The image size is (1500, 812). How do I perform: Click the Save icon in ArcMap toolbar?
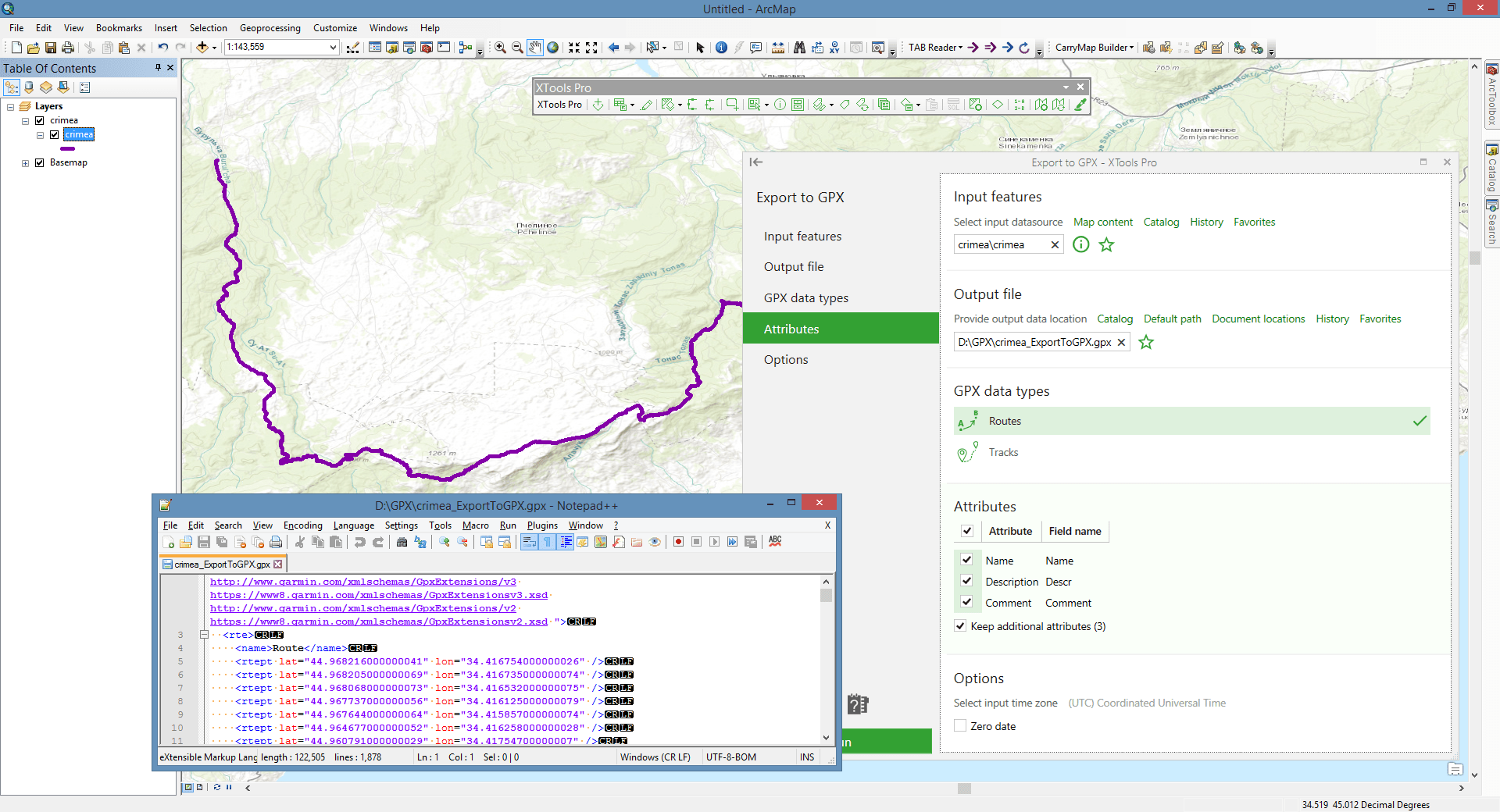(x=51, y=48)
